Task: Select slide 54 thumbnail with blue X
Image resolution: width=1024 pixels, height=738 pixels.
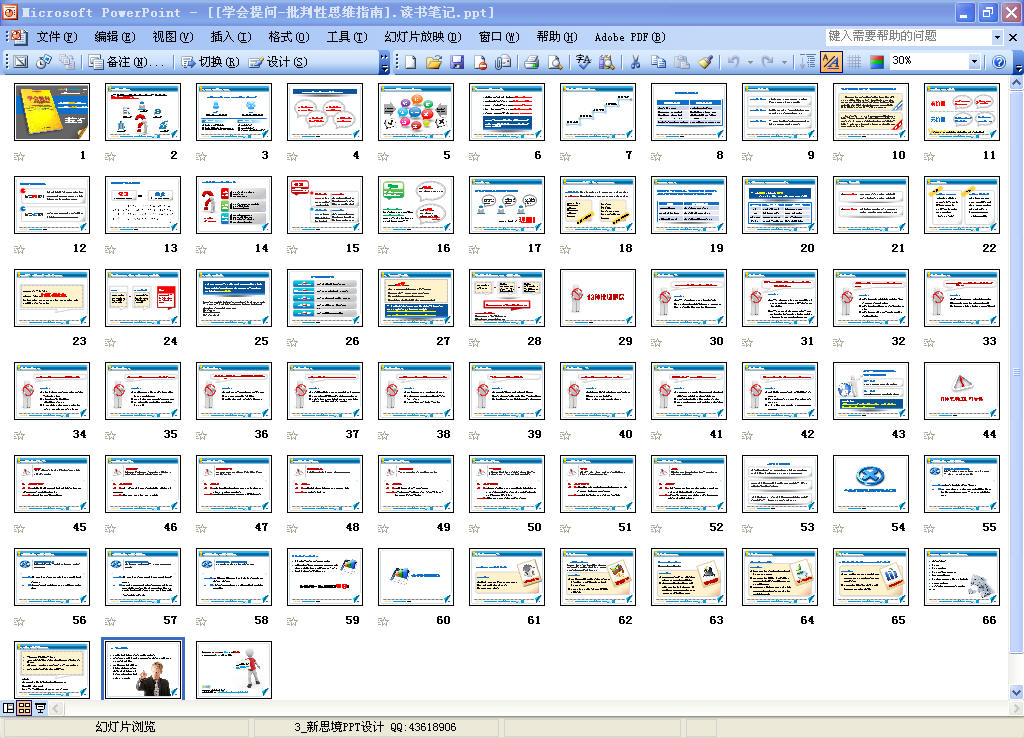Action: 871,484
